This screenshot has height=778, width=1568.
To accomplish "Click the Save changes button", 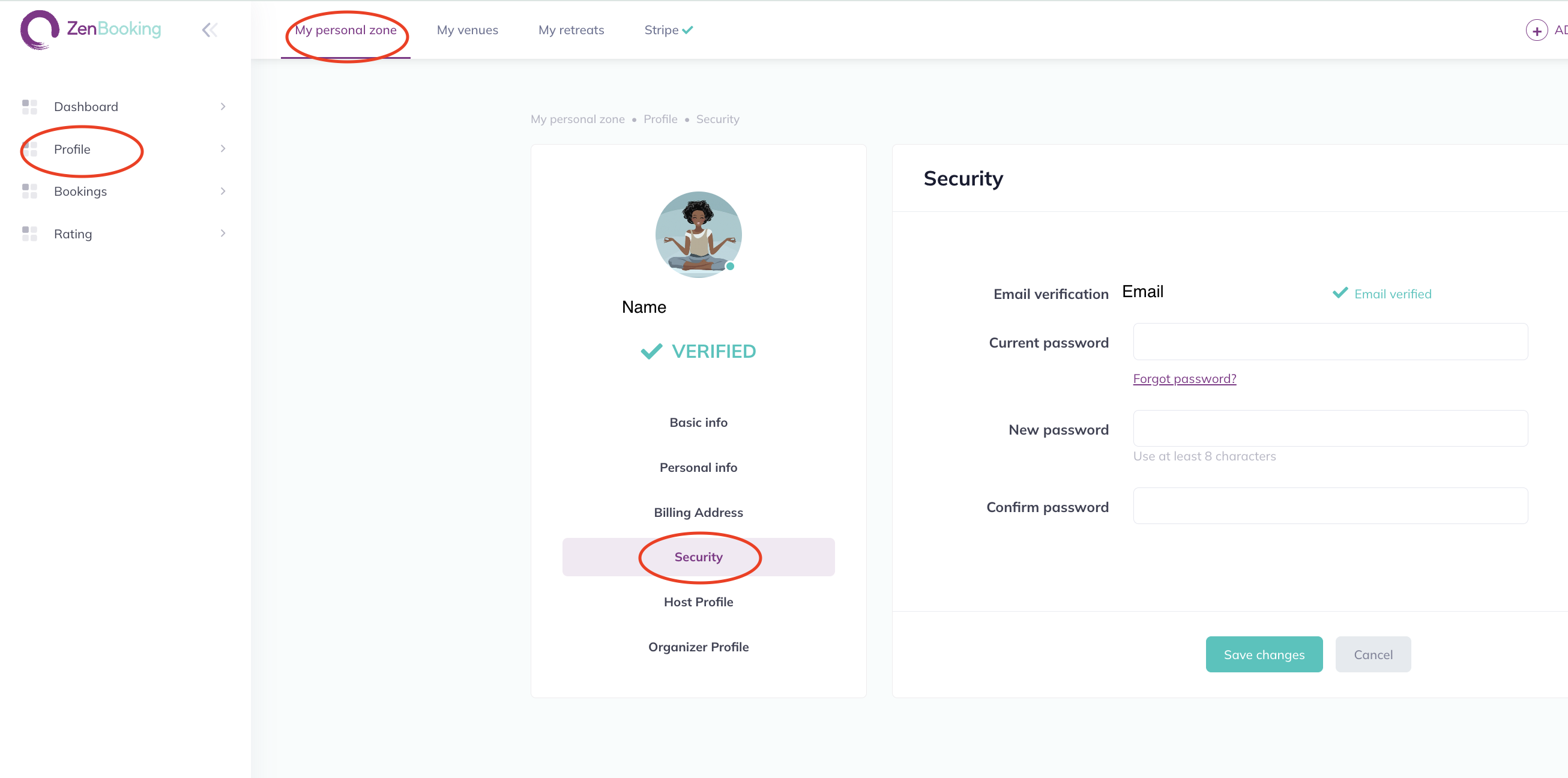I will click(1264, 654).
